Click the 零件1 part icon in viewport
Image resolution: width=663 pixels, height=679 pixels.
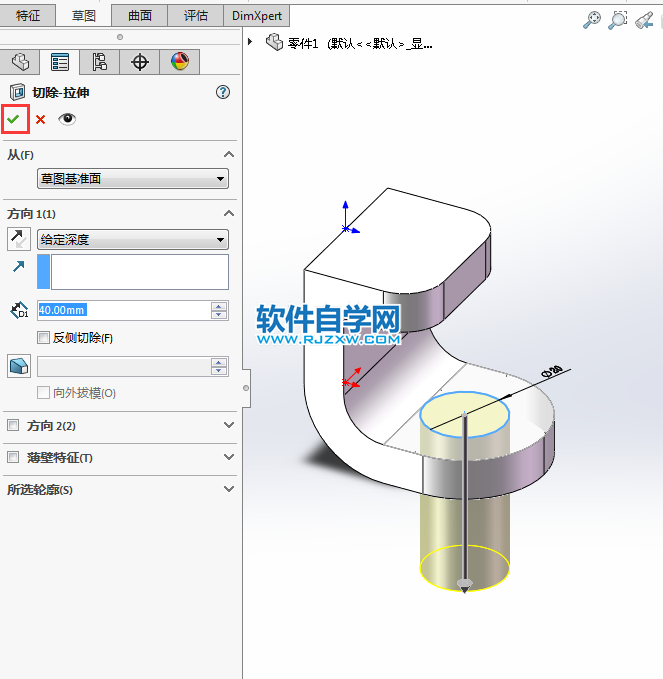[x=274, y=42]
